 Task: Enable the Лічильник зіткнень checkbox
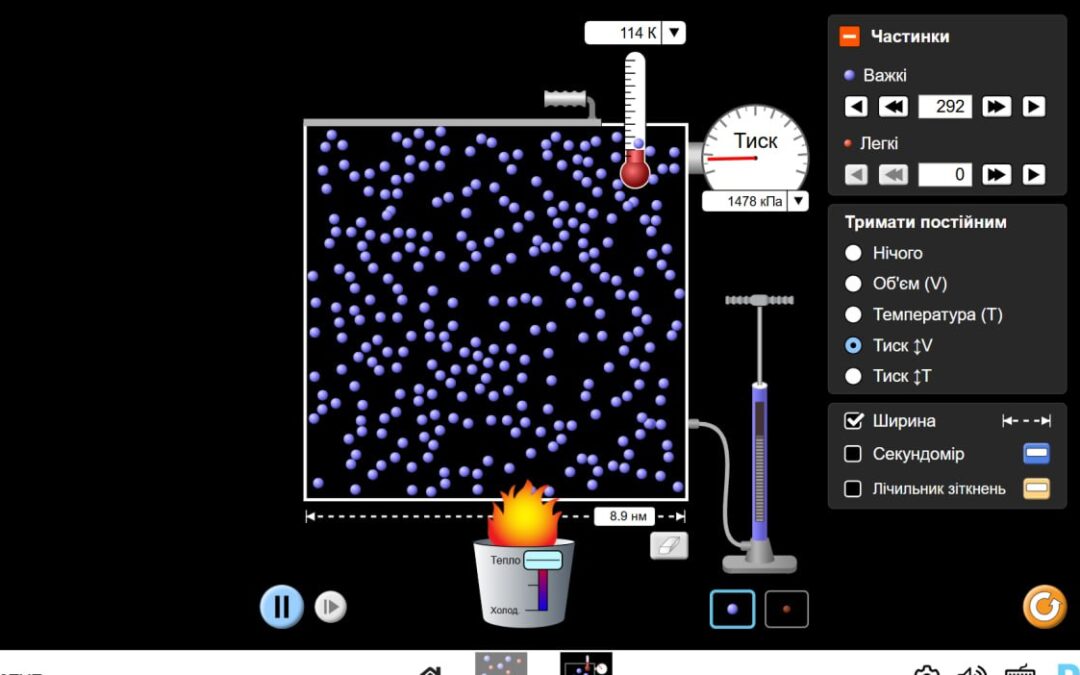tap(853, 489)
